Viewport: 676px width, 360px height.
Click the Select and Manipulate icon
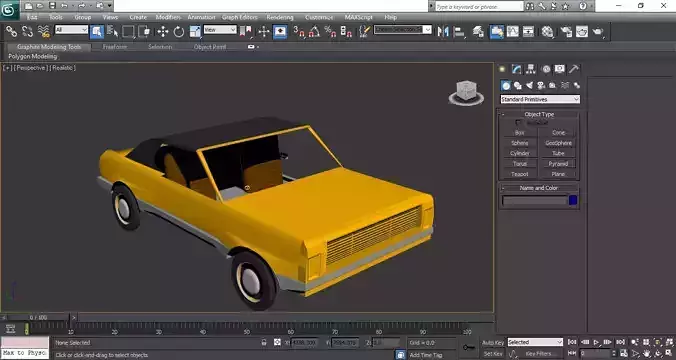(263, 31)
